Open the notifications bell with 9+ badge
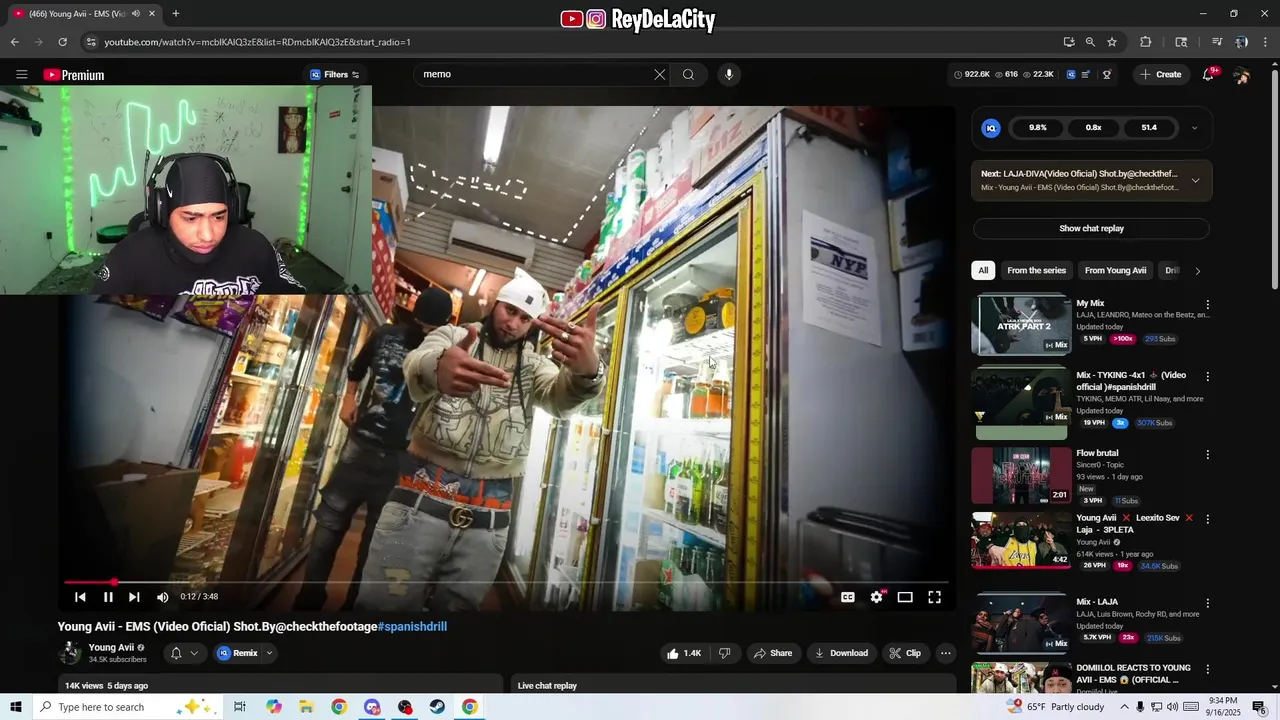This screenshot has height=720, width=1280. coord(1208,75)
